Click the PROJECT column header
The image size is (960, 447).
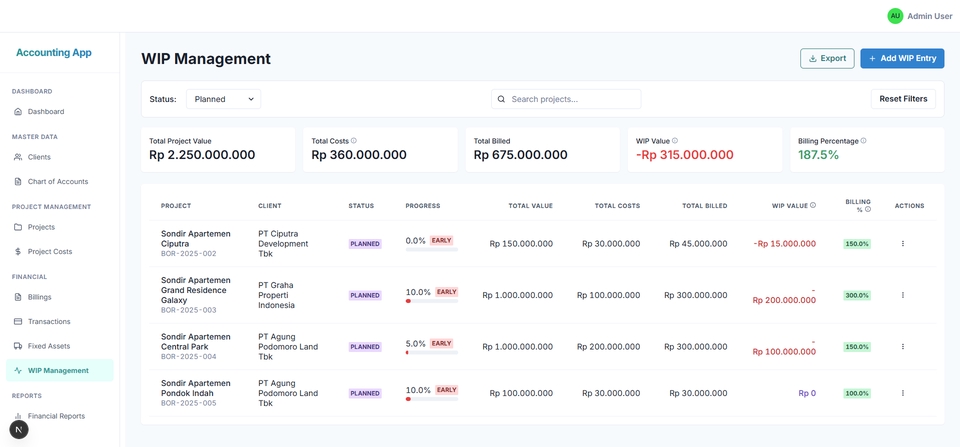(x=176, y=206)
